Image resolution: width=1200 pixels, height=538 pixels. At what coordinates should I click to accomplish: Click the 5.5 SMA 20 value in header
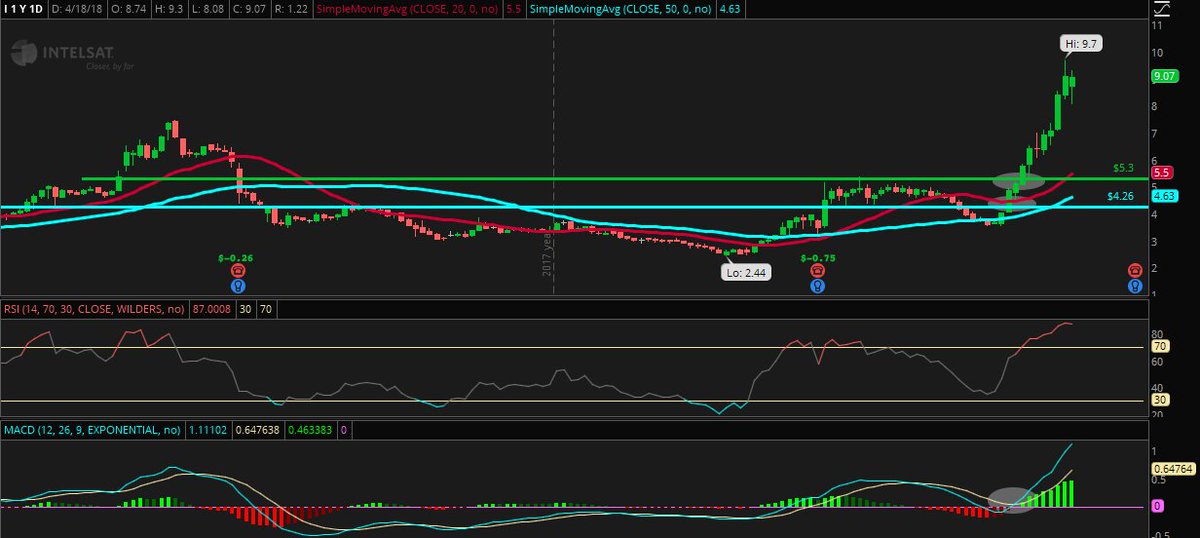(514, 9)
